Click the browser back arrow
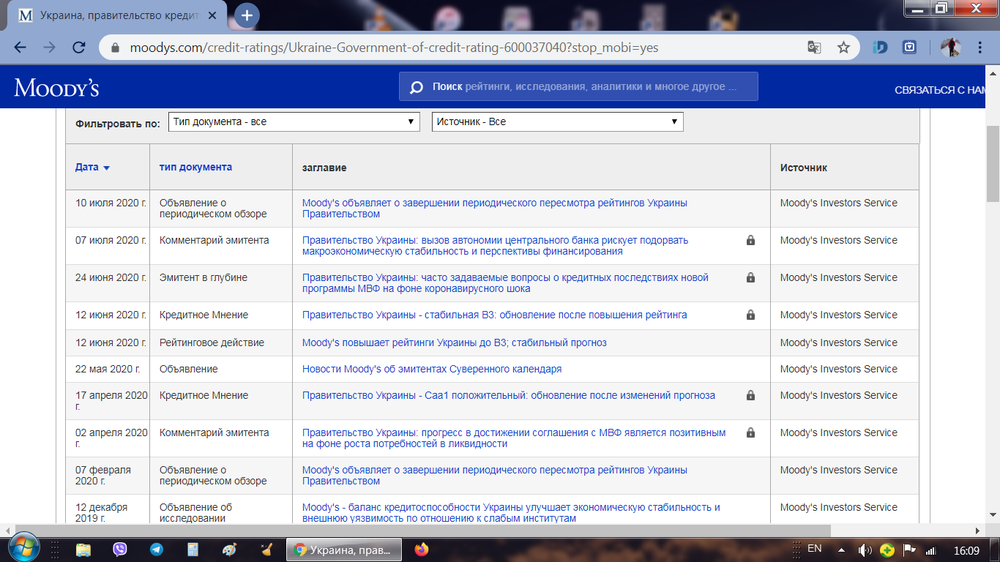This screenshot has height=562, width=1000. click(x=20, y=48)
